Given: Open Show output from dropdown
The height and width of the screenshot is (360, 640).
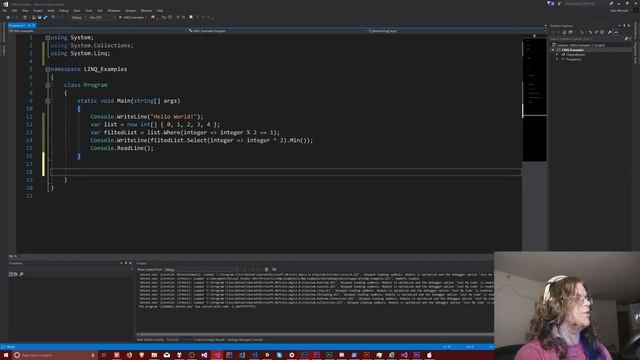Looking at the screenshot, I should click(201, 269).
